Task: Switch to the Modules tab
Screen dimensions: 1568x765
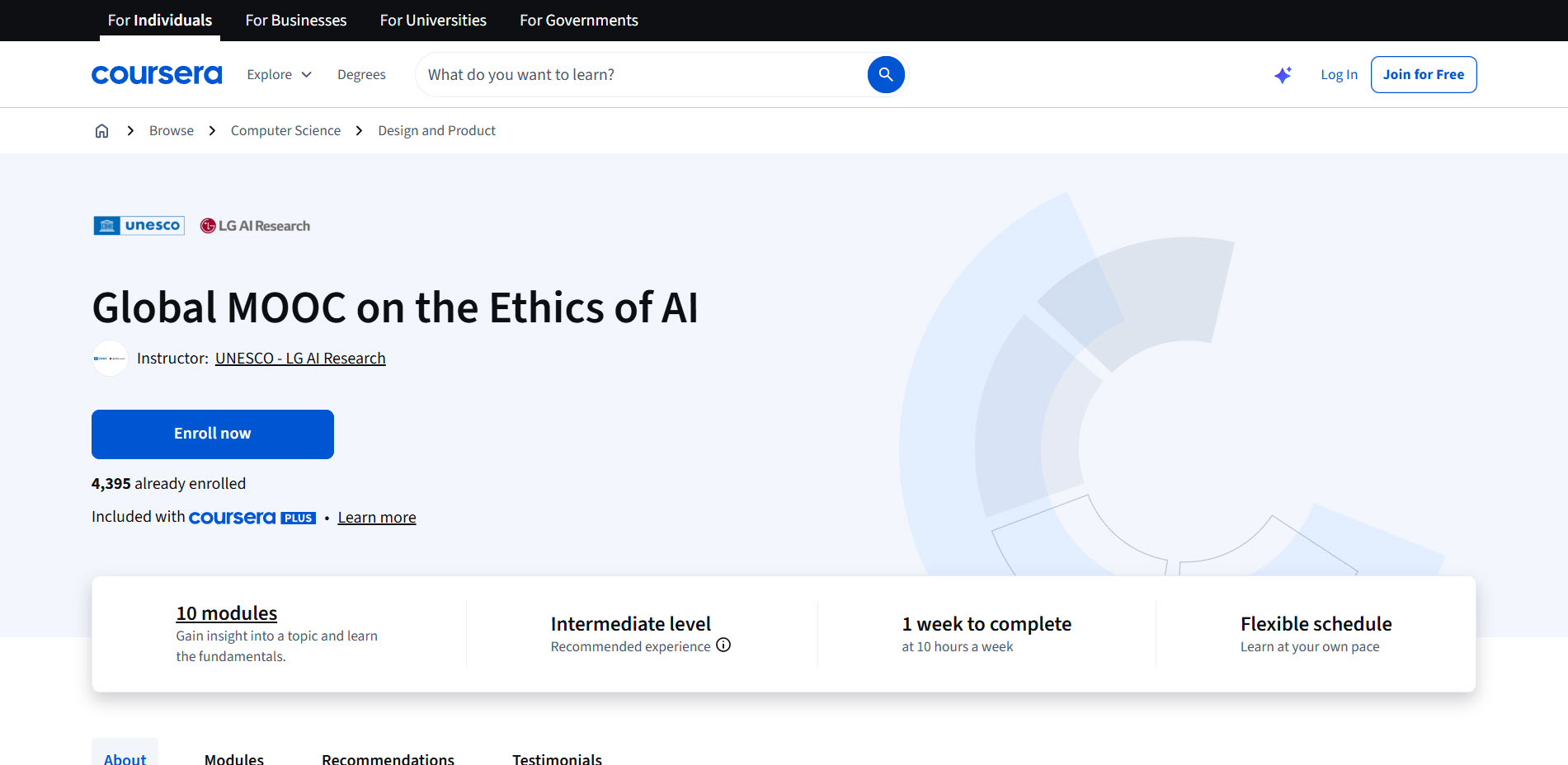Action: 234,758
